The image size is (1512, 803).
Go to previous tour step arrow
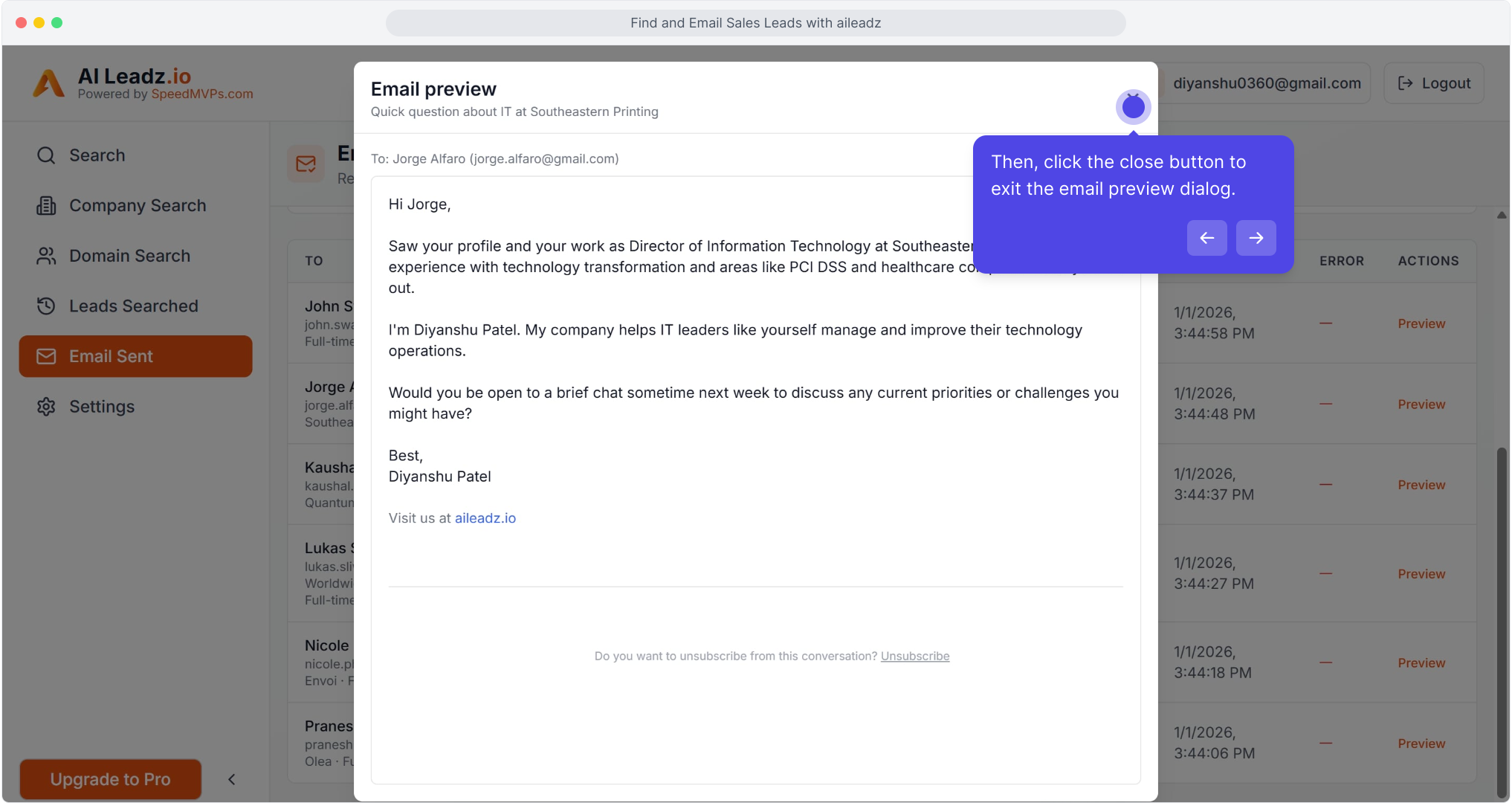(x=1206, y=238)
